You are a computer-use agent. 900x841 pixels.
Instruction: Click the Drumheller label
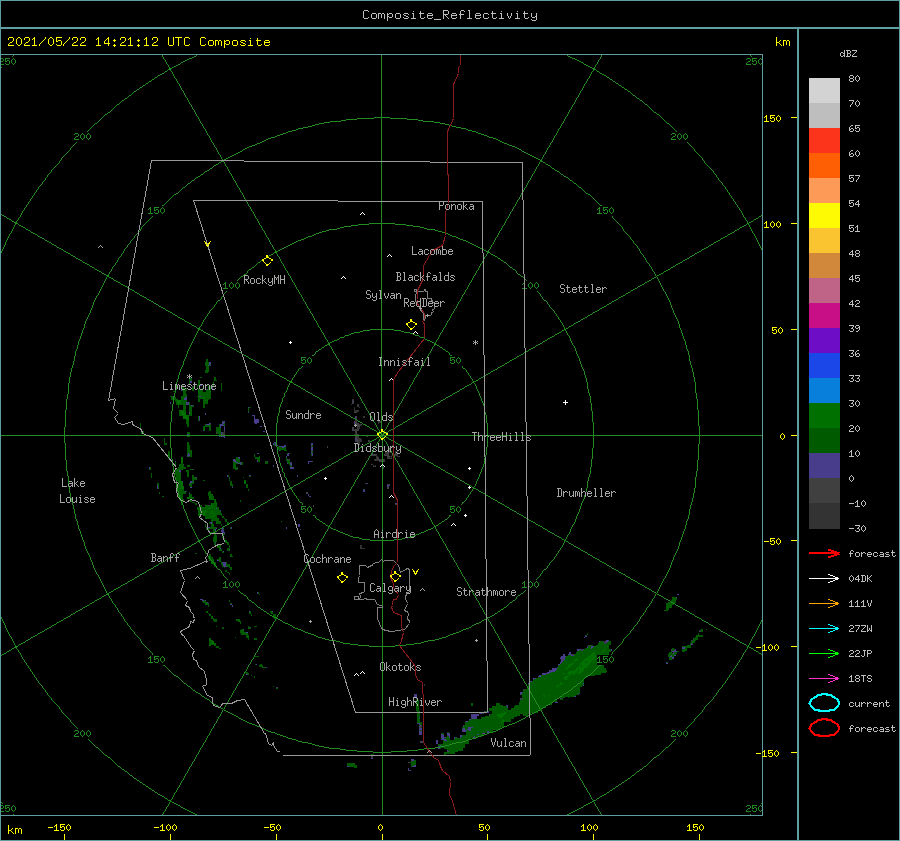pos(586,493)
